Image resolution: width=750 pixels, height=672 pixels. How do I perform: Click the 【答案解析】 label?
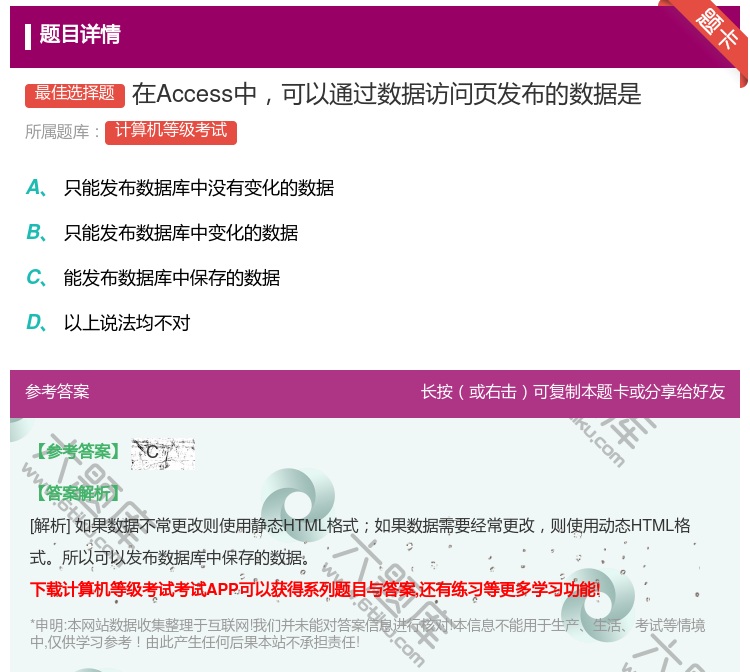pyautogui.click(x=77, y=493)
